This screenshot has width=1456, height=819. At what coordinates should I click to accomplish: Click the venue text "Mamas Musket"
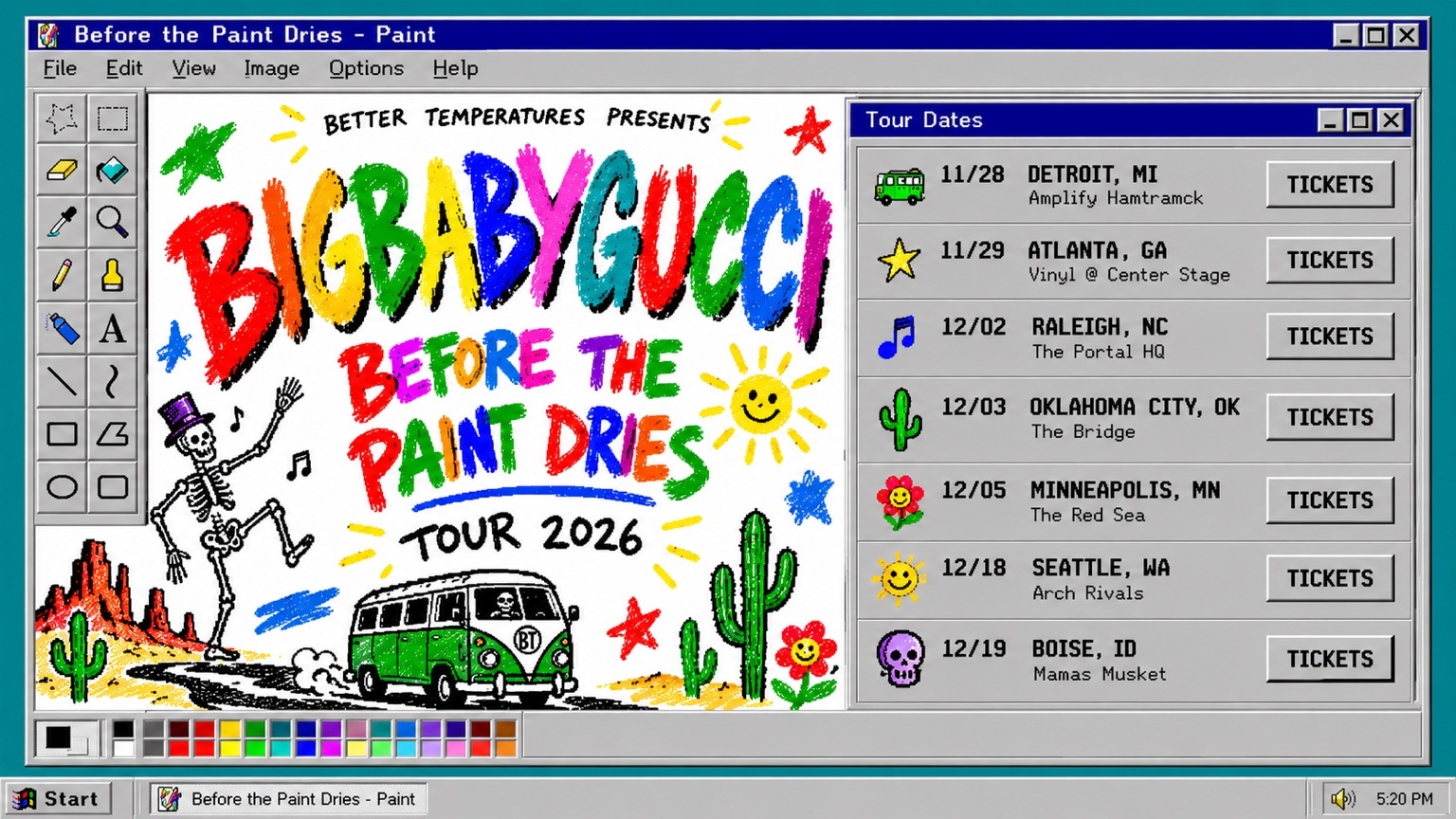pyautogui.click(x=1100, y=674)
